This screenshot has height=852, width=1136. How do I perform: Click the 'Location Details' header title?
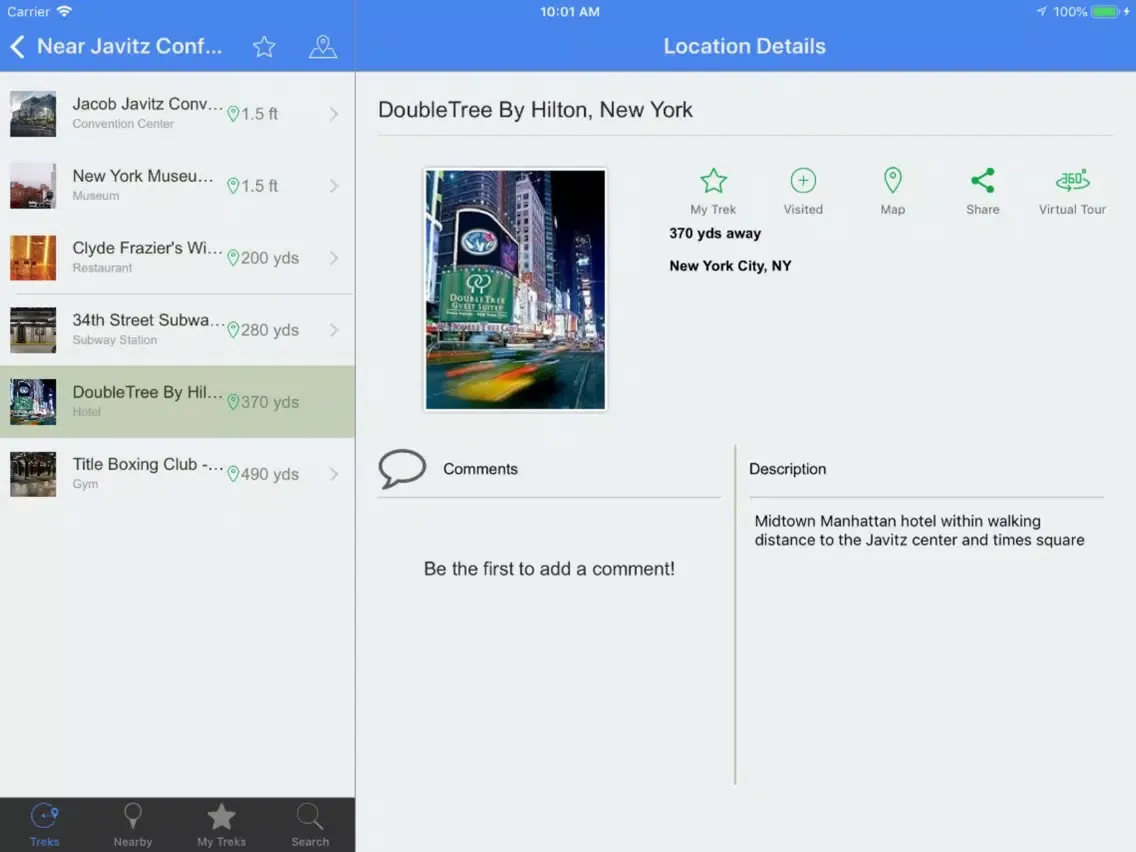[745, 46]
